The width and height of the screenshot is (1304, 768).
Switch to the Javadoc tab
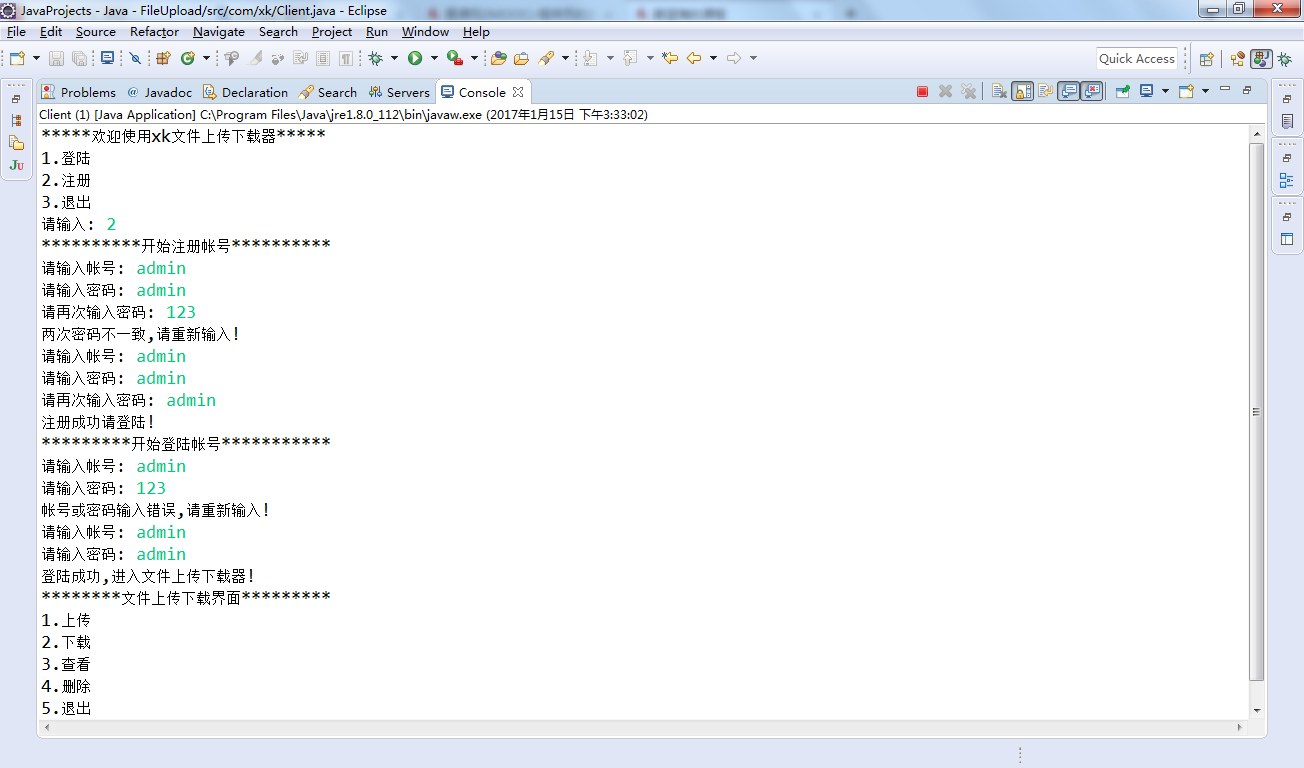158,92
